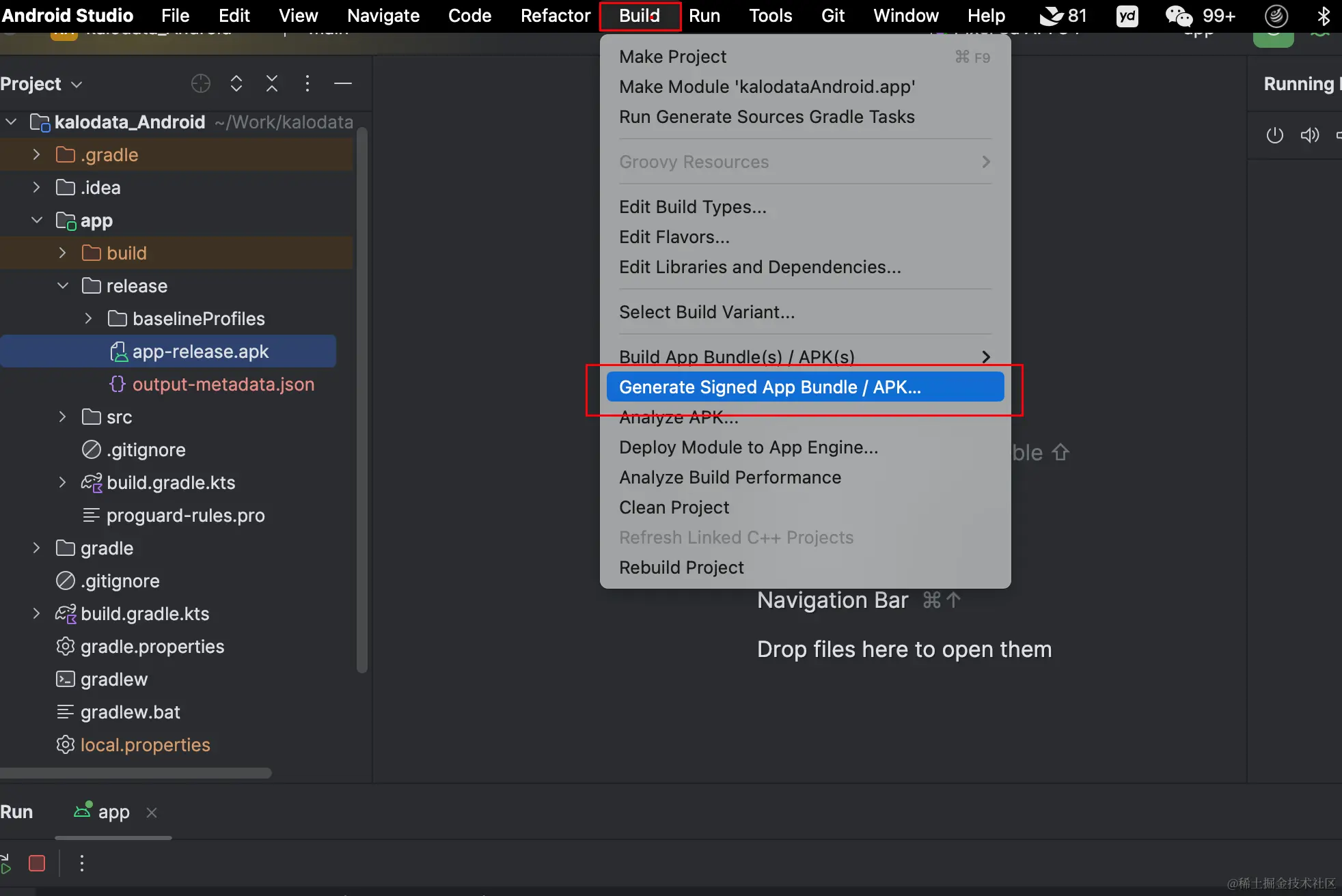The image size is (1342, 896).
Task: Expand the baselineProfiles folder
Action: pos(89,319)
